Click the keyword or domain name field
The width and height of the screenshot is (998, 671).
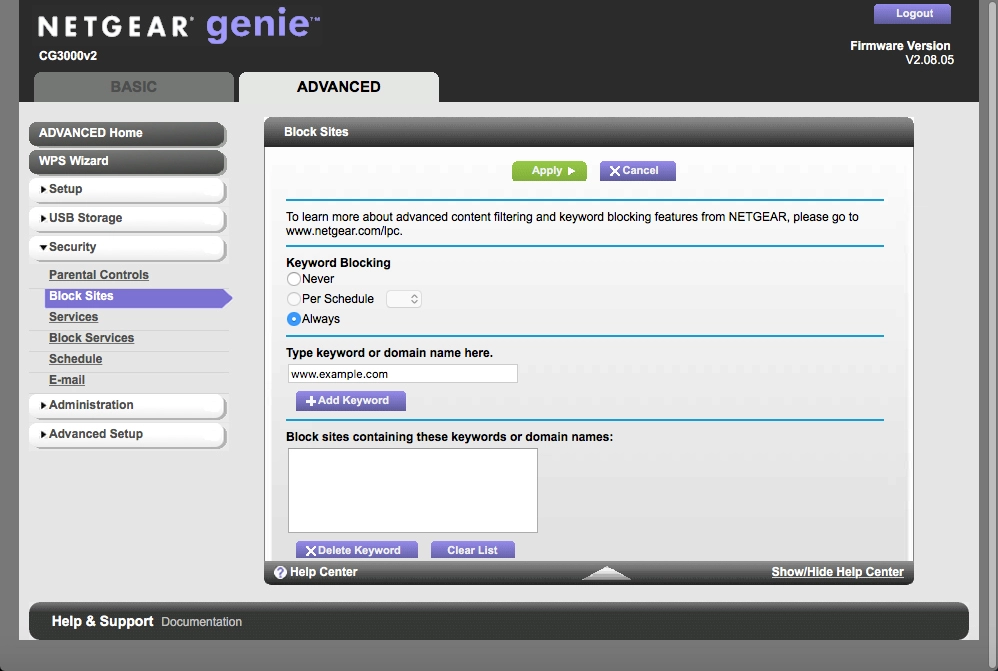[402, 374]
